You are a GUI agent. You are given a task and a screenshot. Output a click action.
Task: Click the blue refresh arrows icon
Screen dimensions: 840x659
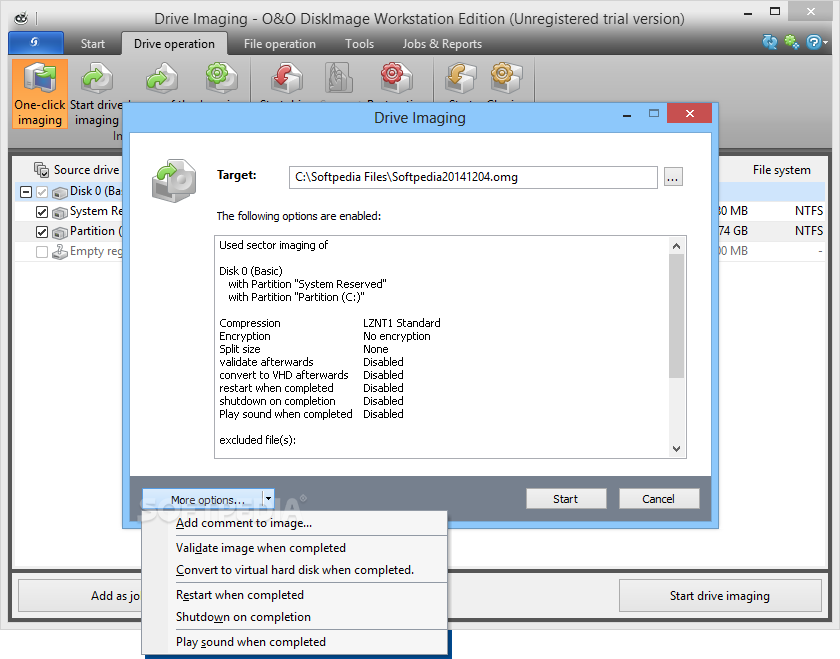click(x=769, y=42)
